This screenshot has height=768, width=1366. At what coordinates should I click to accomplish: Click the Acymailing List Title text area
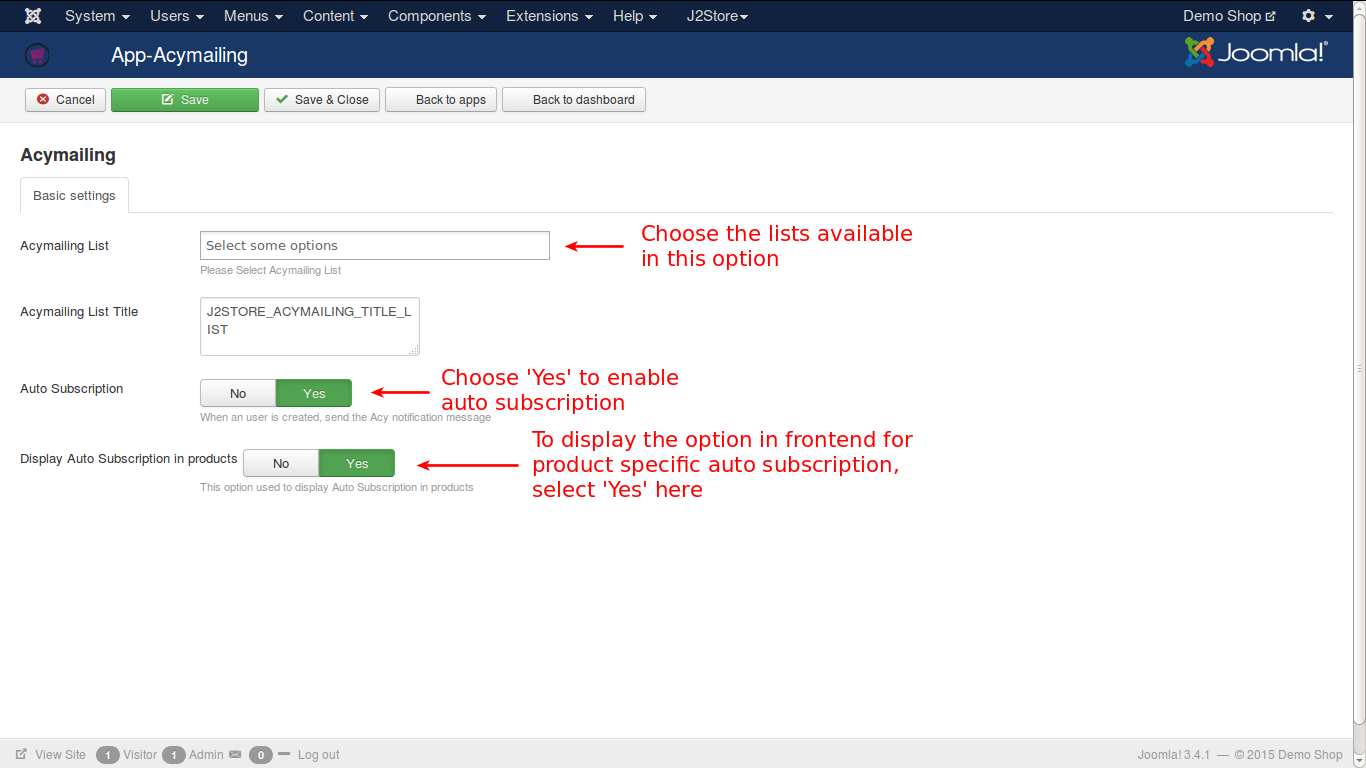click(x=310, y=326)
